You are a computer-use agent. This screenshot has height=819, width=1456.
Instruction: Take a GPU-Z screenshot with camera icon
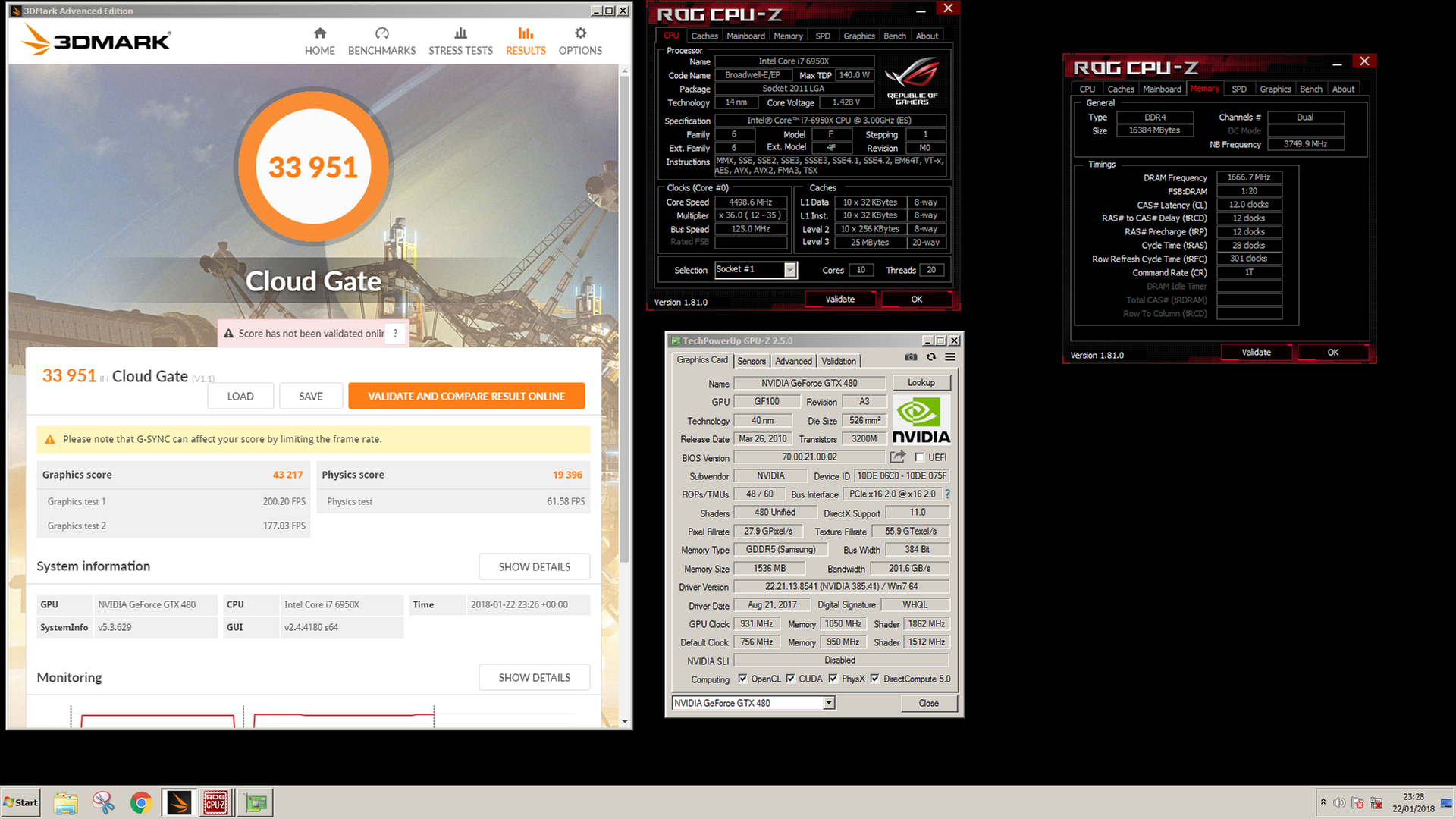(x=911, y=357)
